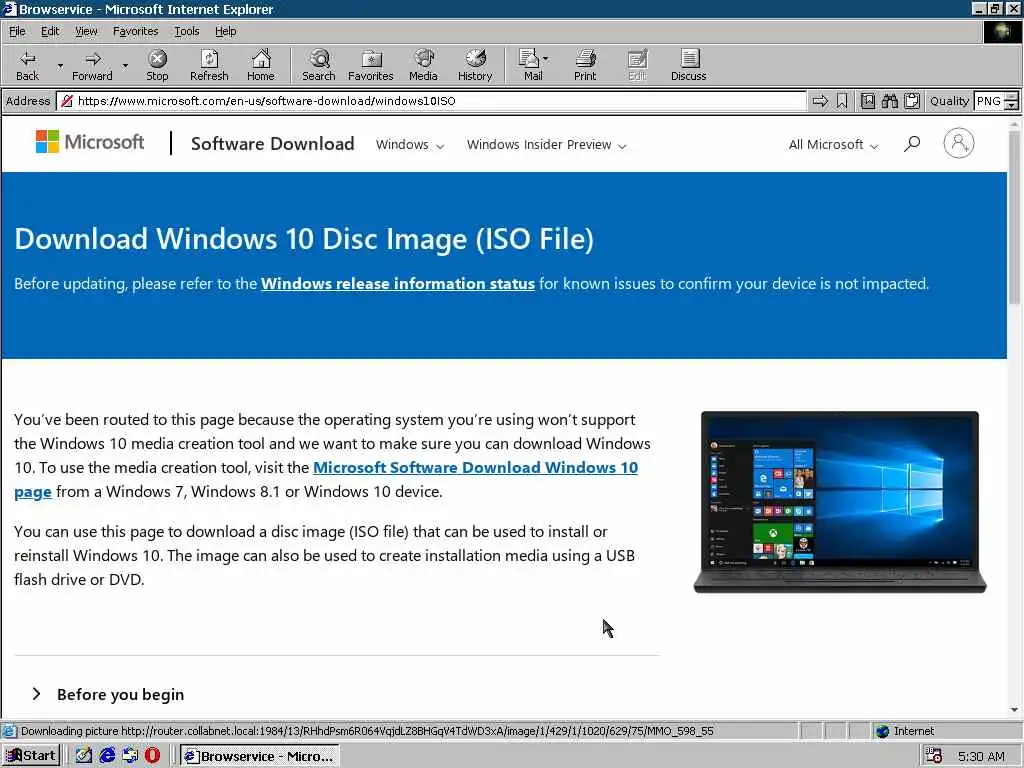Click the system tray icon beside clock
Viewport: 1024px width, 768px height.
pos(934,756)
